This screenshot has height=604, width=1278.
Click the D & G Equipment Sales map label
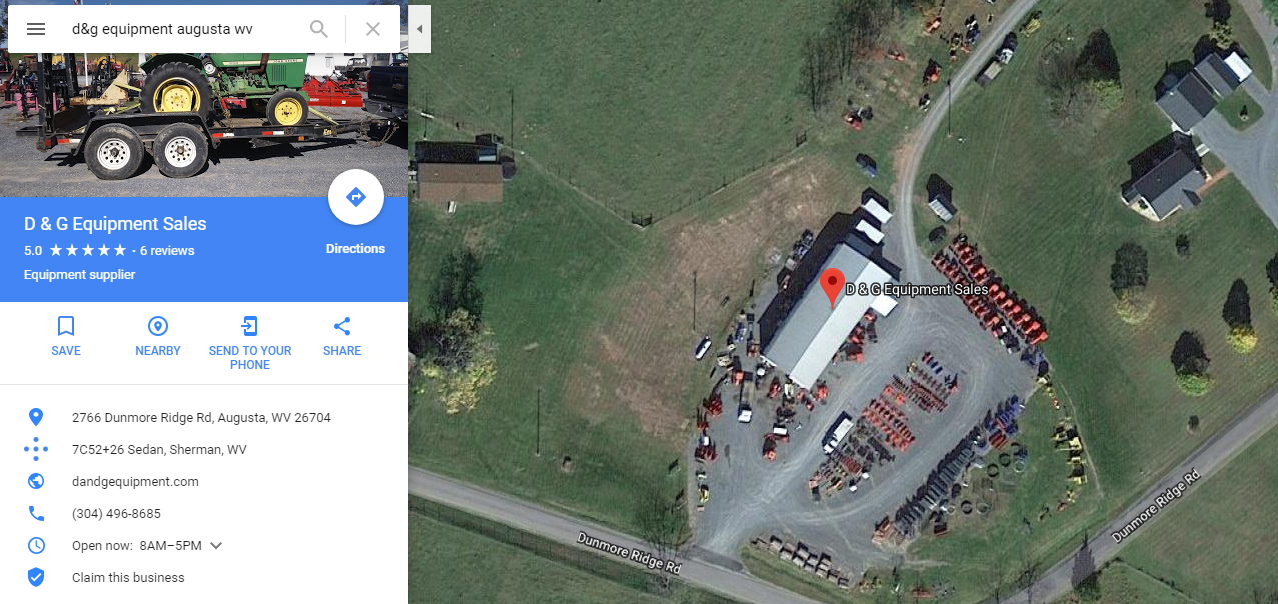click(917, 289)
